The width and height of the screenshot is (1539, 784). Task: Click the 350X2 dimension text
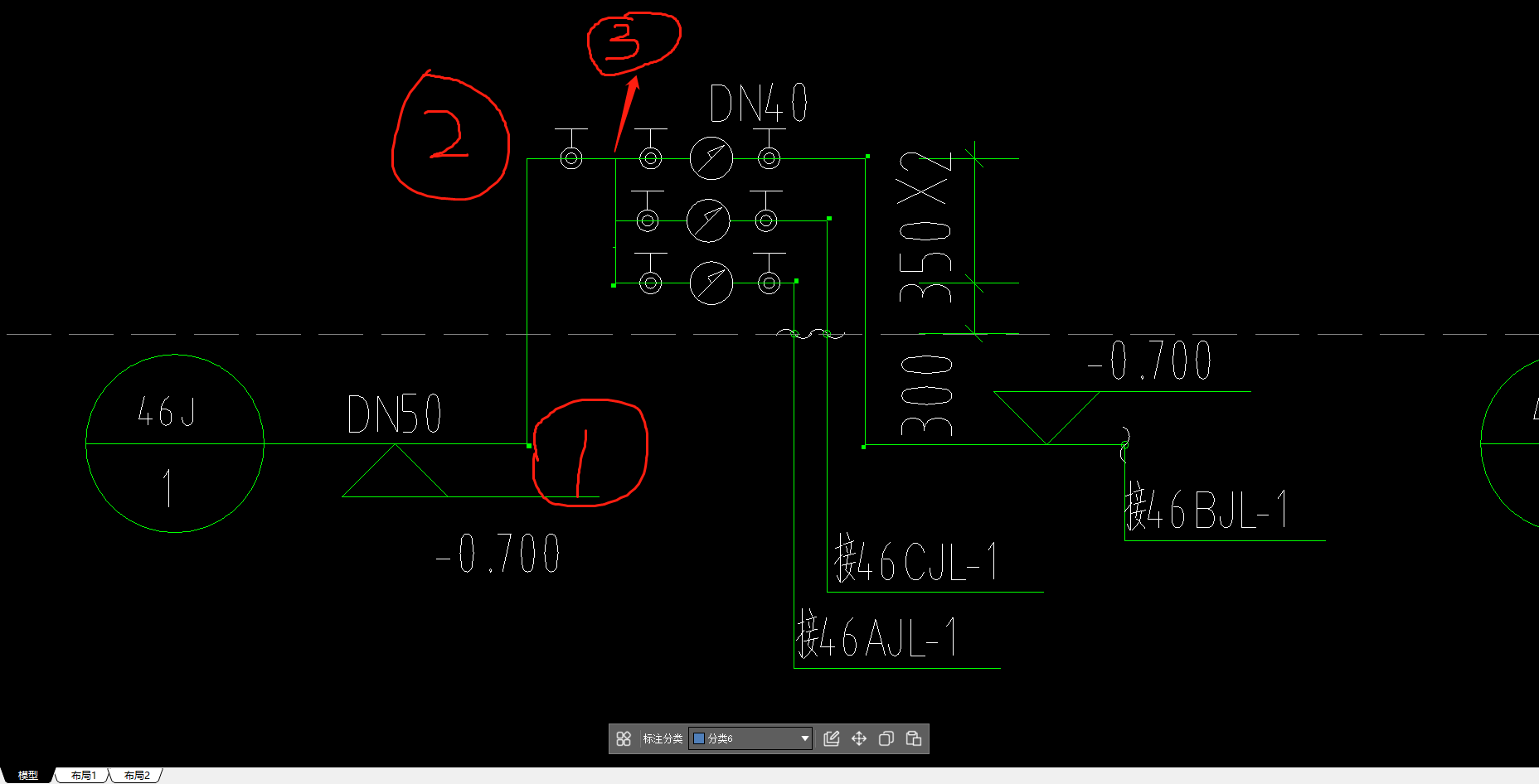coord(925,228)
